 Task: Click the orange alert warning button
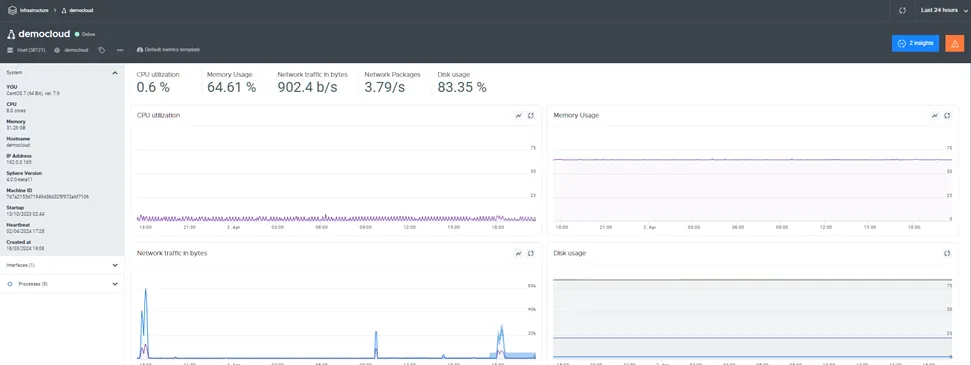(955, 43)
